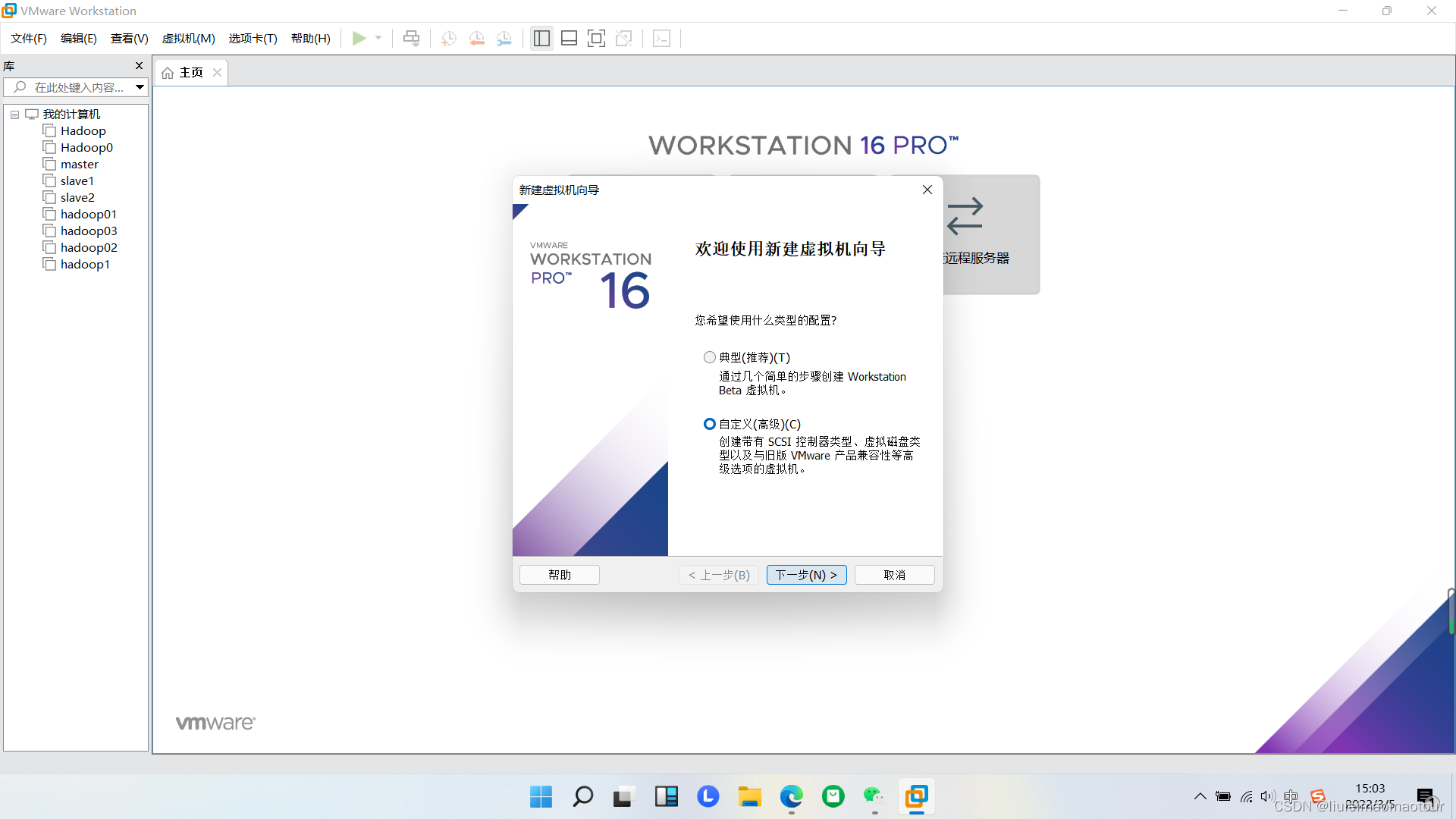Open the taskbar search icon

click(582, 796)
